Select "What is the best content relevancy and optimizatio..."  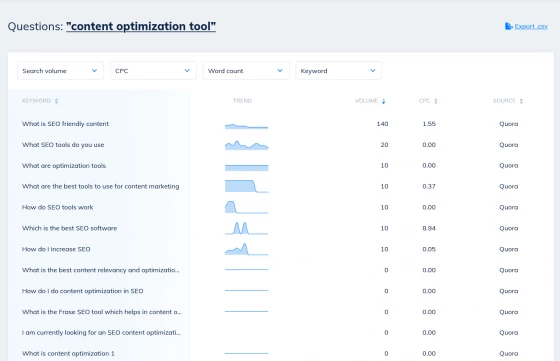coord(101,270)
